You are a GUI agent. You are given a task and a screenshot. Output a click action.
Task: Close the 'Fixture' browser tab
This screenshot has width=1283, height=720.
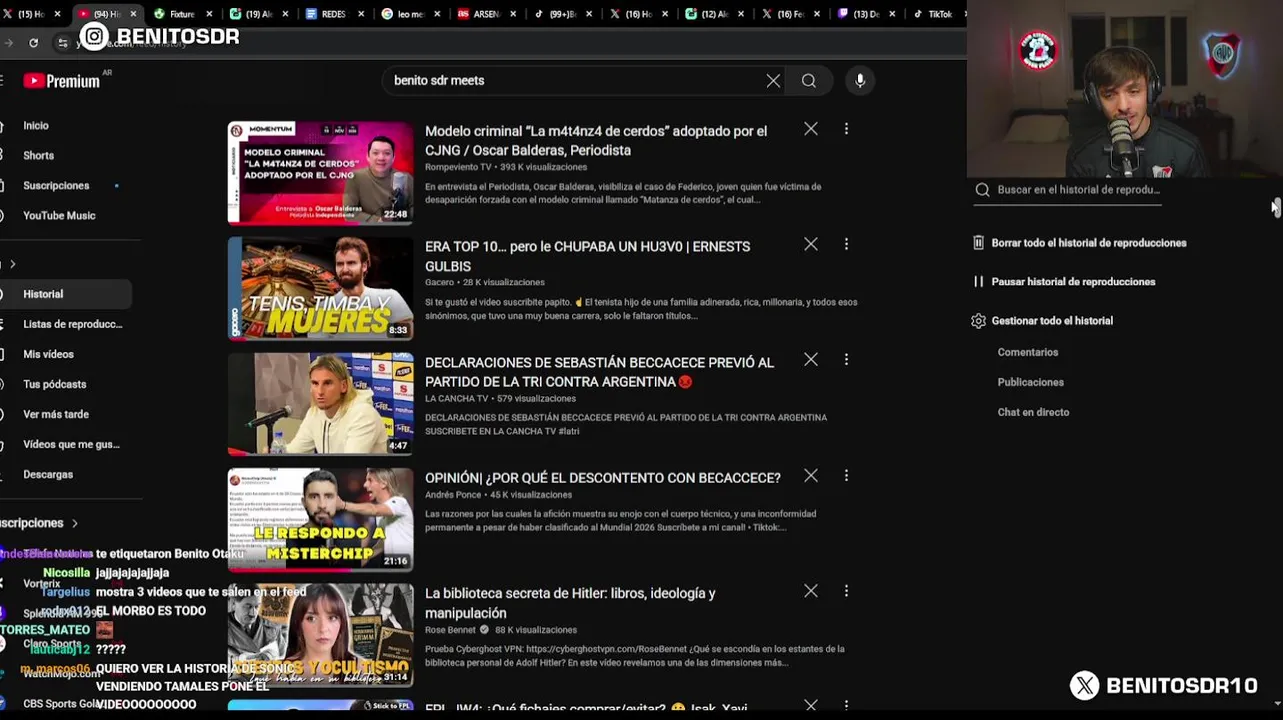click(209, 14)
